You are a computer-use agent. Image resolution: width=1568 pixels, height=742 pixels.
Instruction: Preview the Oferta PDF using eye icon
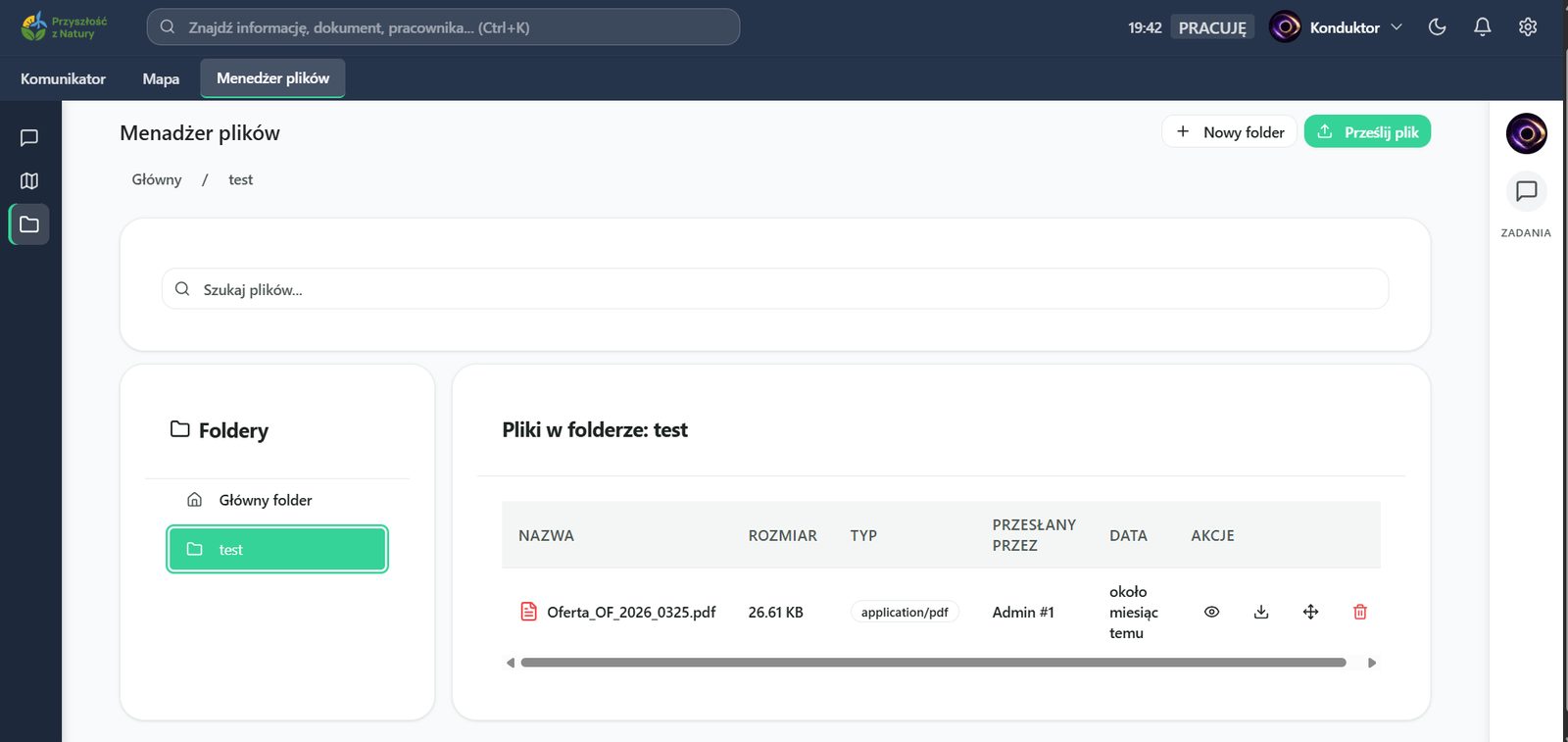pyautogui.click(x=1211, y=612)
